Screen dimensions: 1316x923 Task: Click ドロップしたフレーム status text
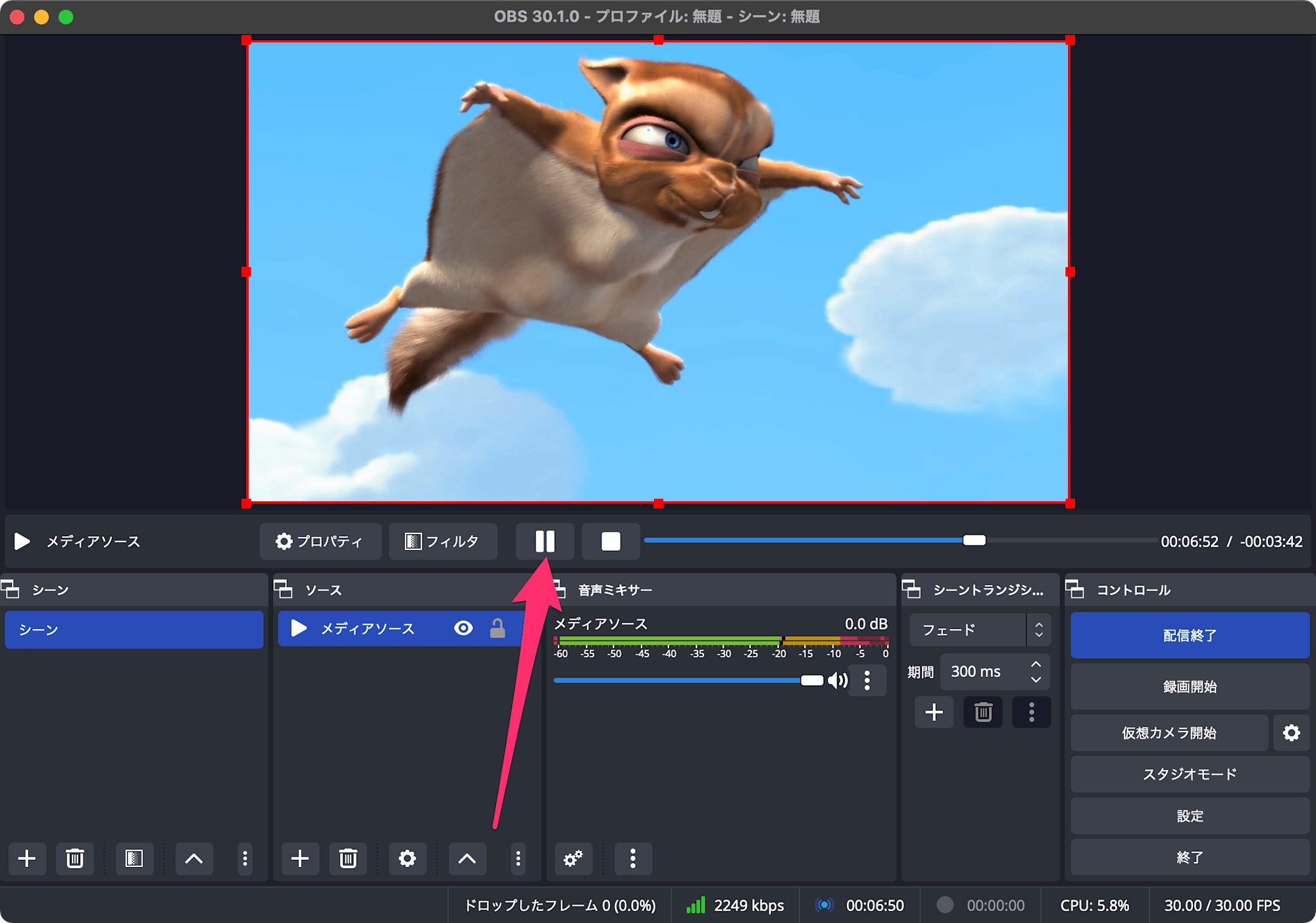coord(560,906)
